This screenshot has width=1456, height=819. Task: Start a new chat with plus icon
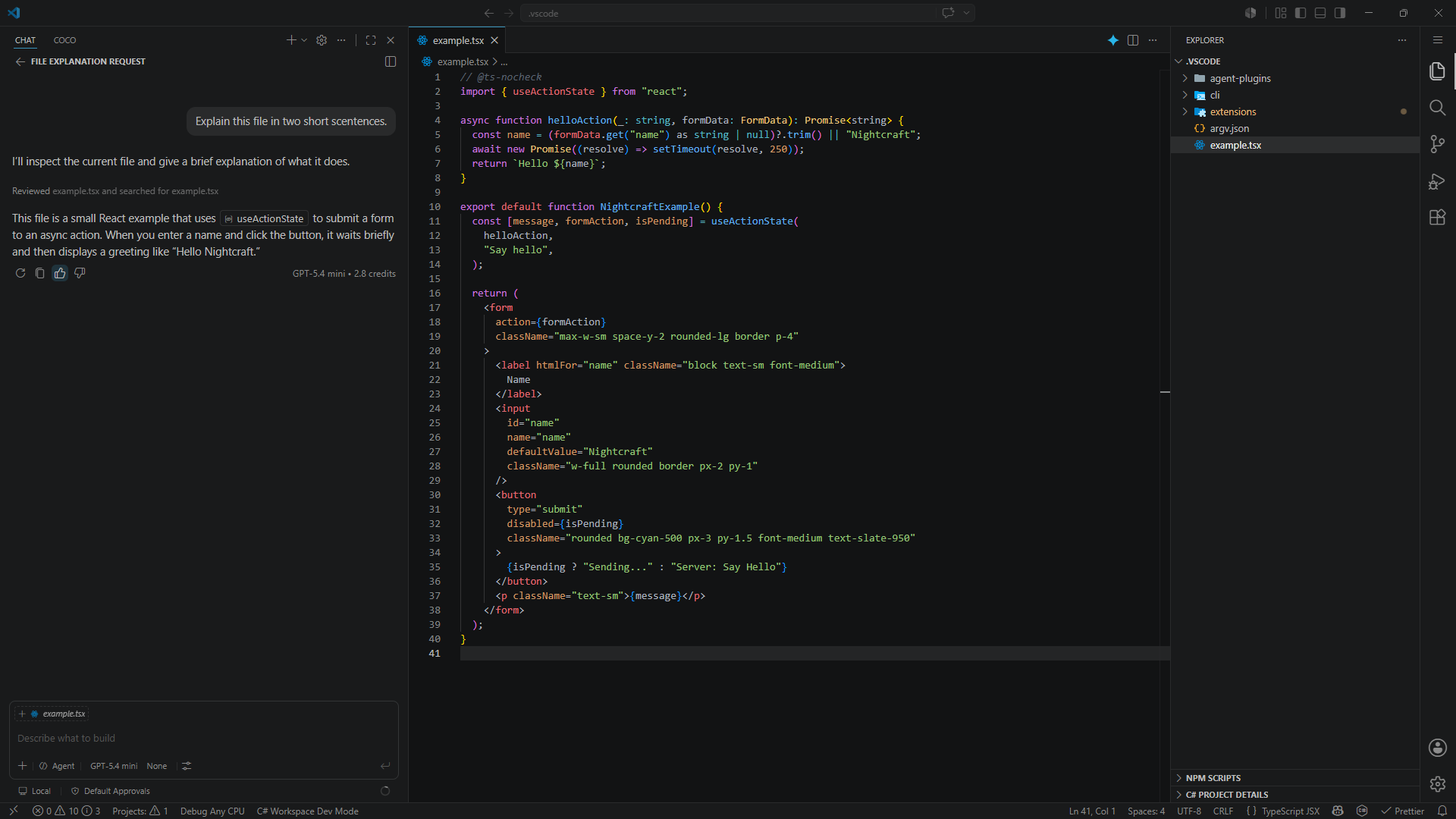point(291,40)
